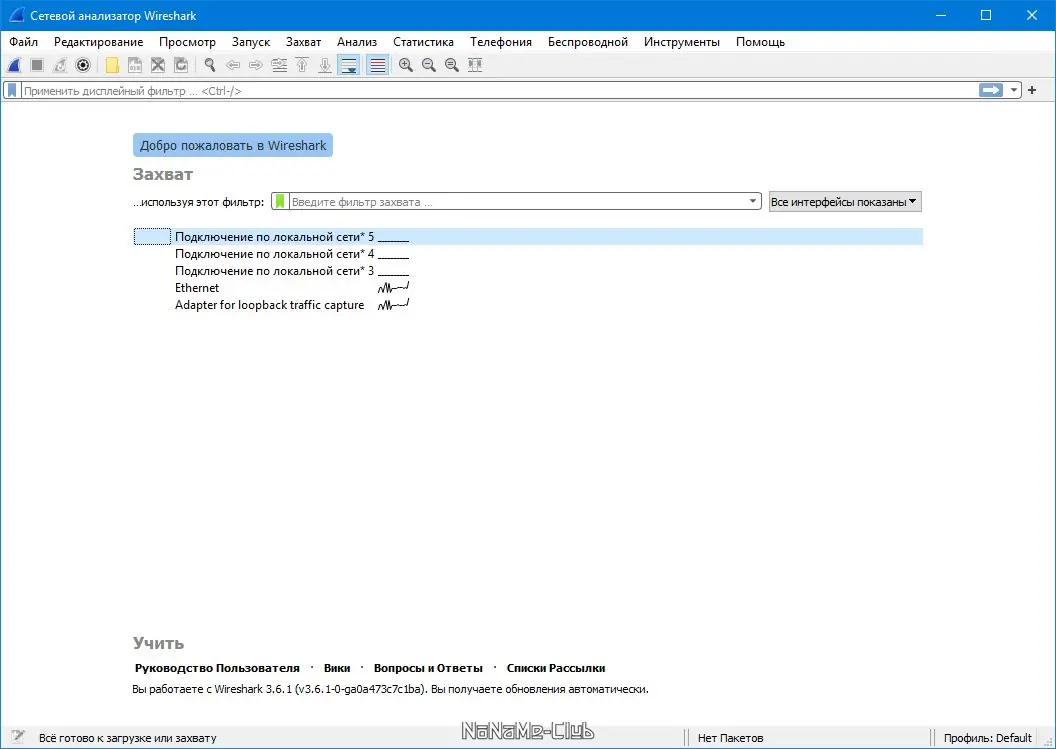Open the Статистика menu
Viewport: 1056px width, 749px height.
(423, 42)
